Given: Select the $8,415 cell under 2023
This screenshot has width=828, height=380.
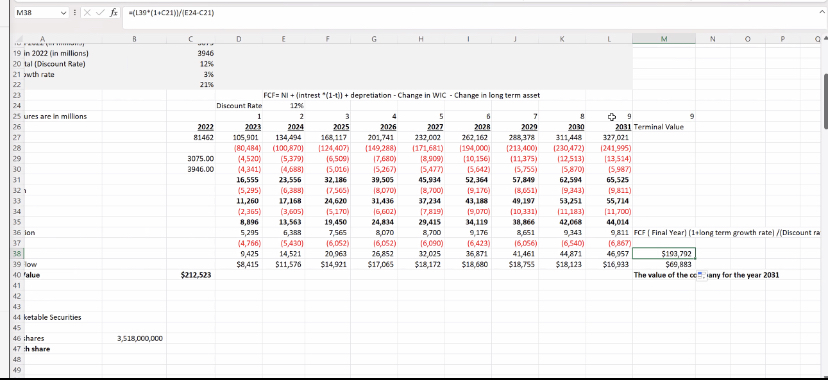Looking at the screenshot, I should pyautogui.click(x=239, y=264).
